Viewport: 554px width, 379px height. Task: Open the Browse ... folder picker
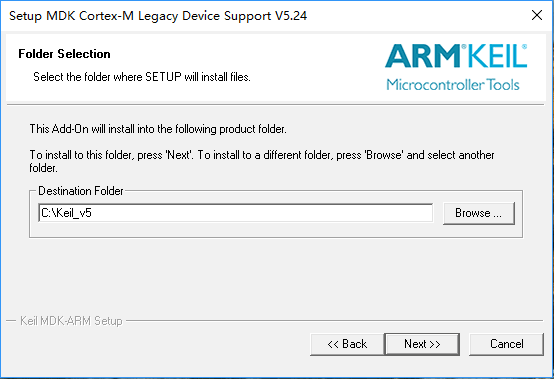[479, 213]
